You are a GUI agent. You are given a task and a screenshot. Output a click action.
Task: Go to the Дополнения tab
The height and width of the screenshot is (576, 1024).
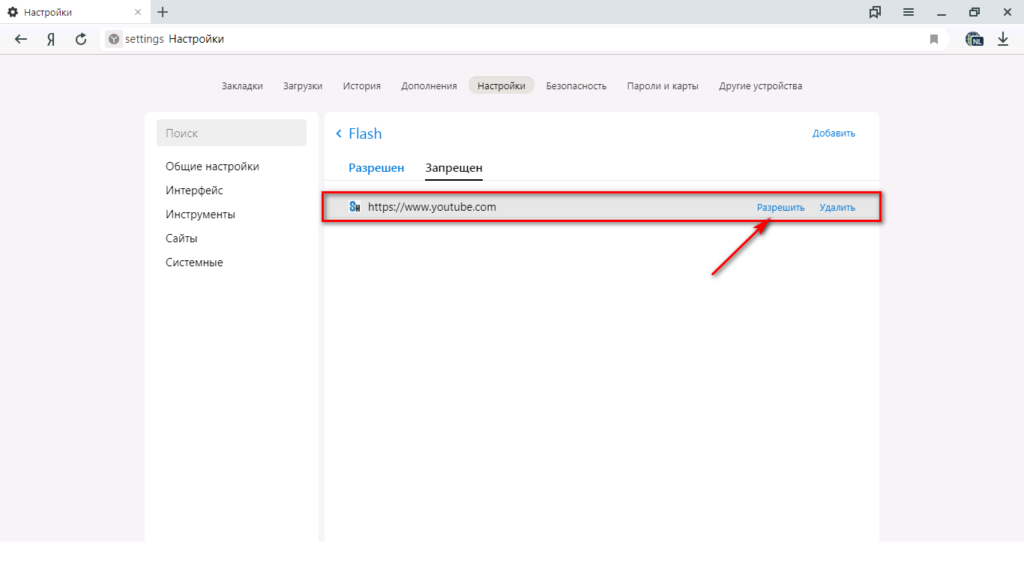click(429, 86)
